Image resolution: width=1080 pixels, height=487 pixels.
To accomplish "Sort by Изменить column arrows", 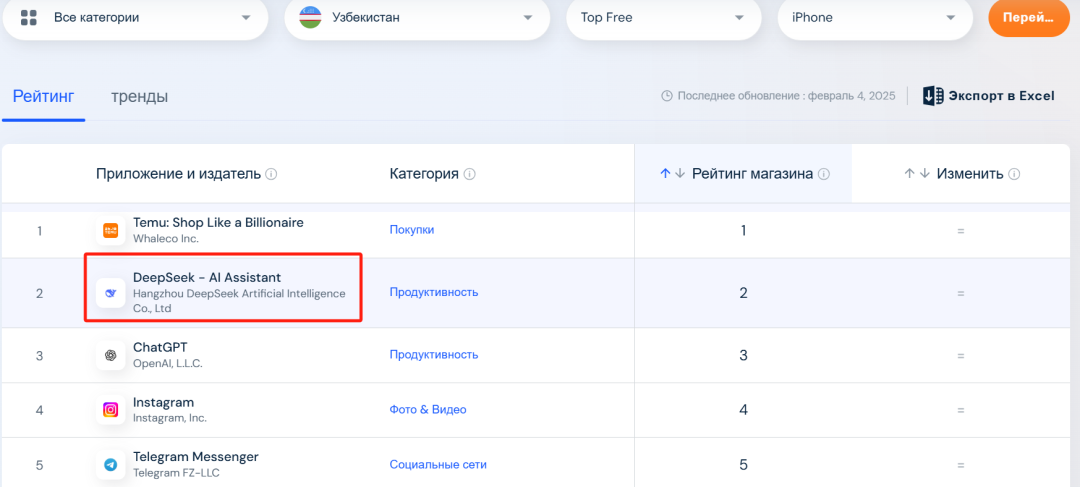I will (x=917, y=174).
